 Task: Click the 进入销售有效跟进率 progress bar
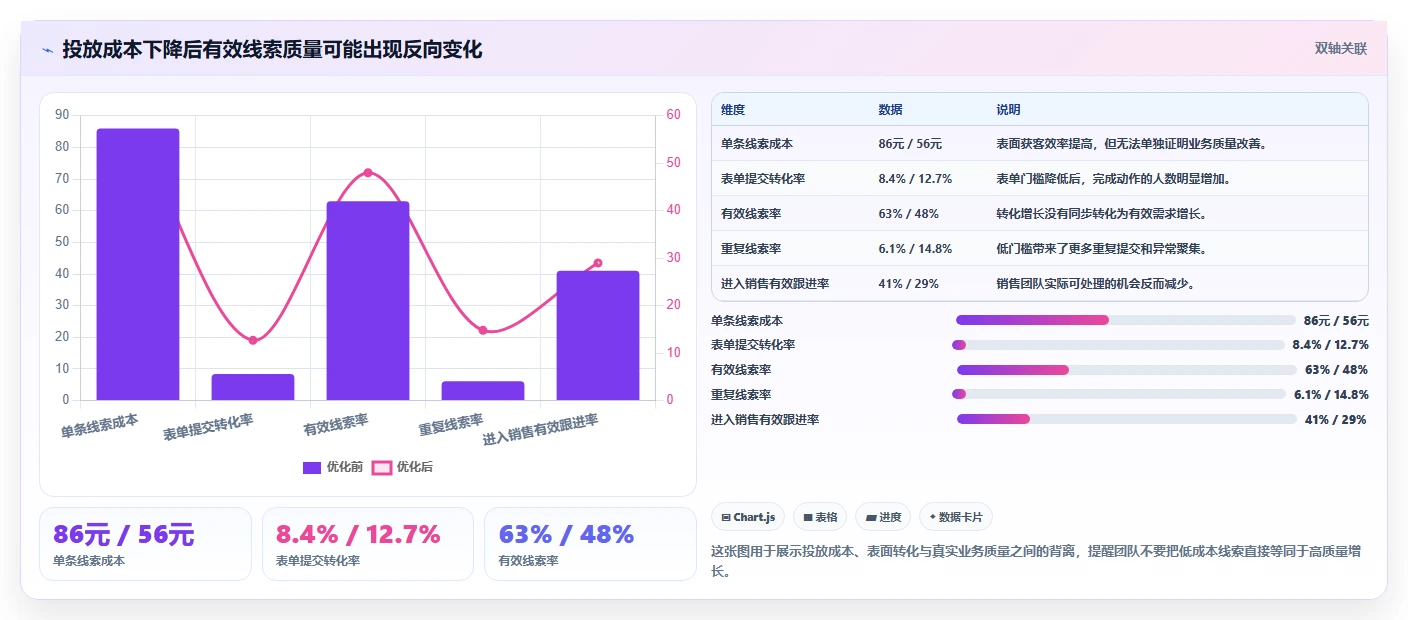click(x=1127, y=419)
